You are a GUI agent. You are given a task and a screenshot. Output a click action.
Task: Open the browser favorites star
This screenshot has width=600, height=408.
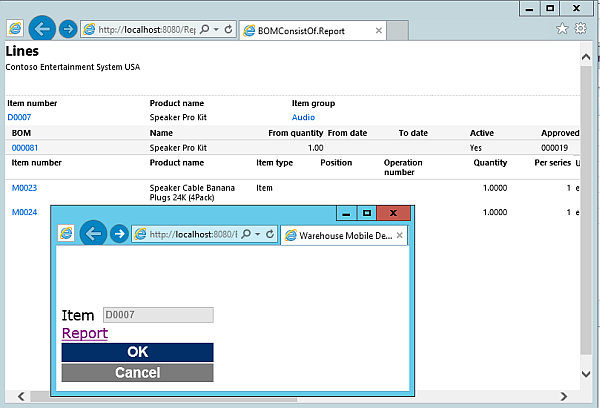point(562,29)
